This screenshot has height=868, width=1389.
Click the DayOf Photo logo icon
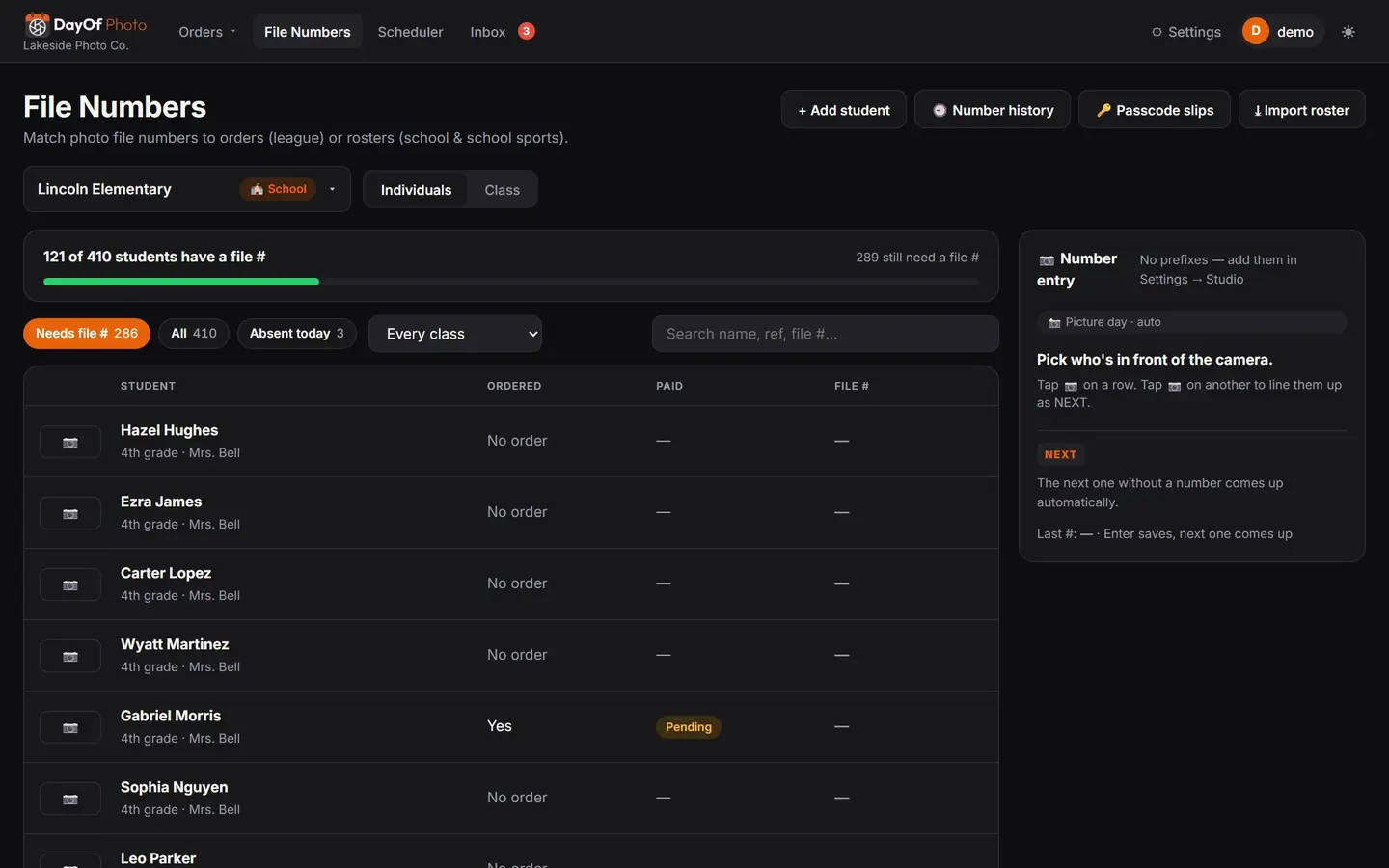37,24
